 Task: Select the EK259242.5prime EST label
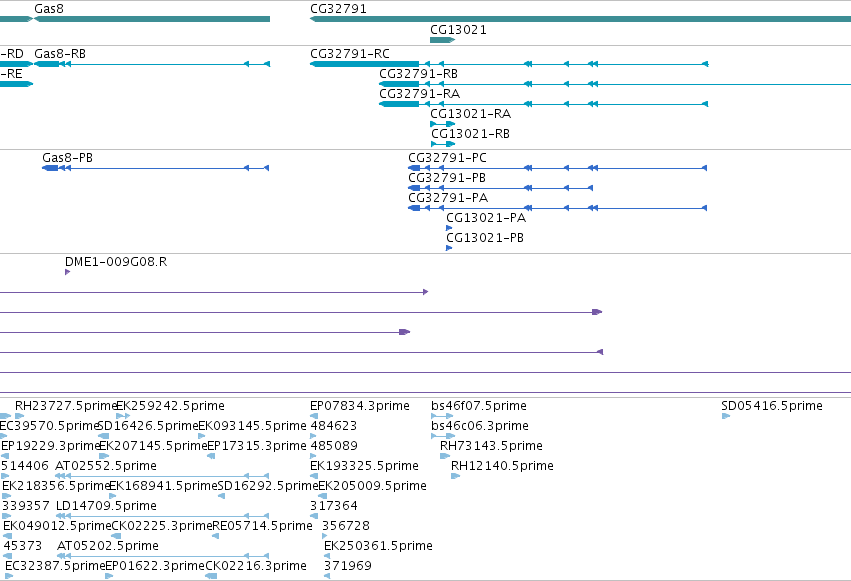170,406
